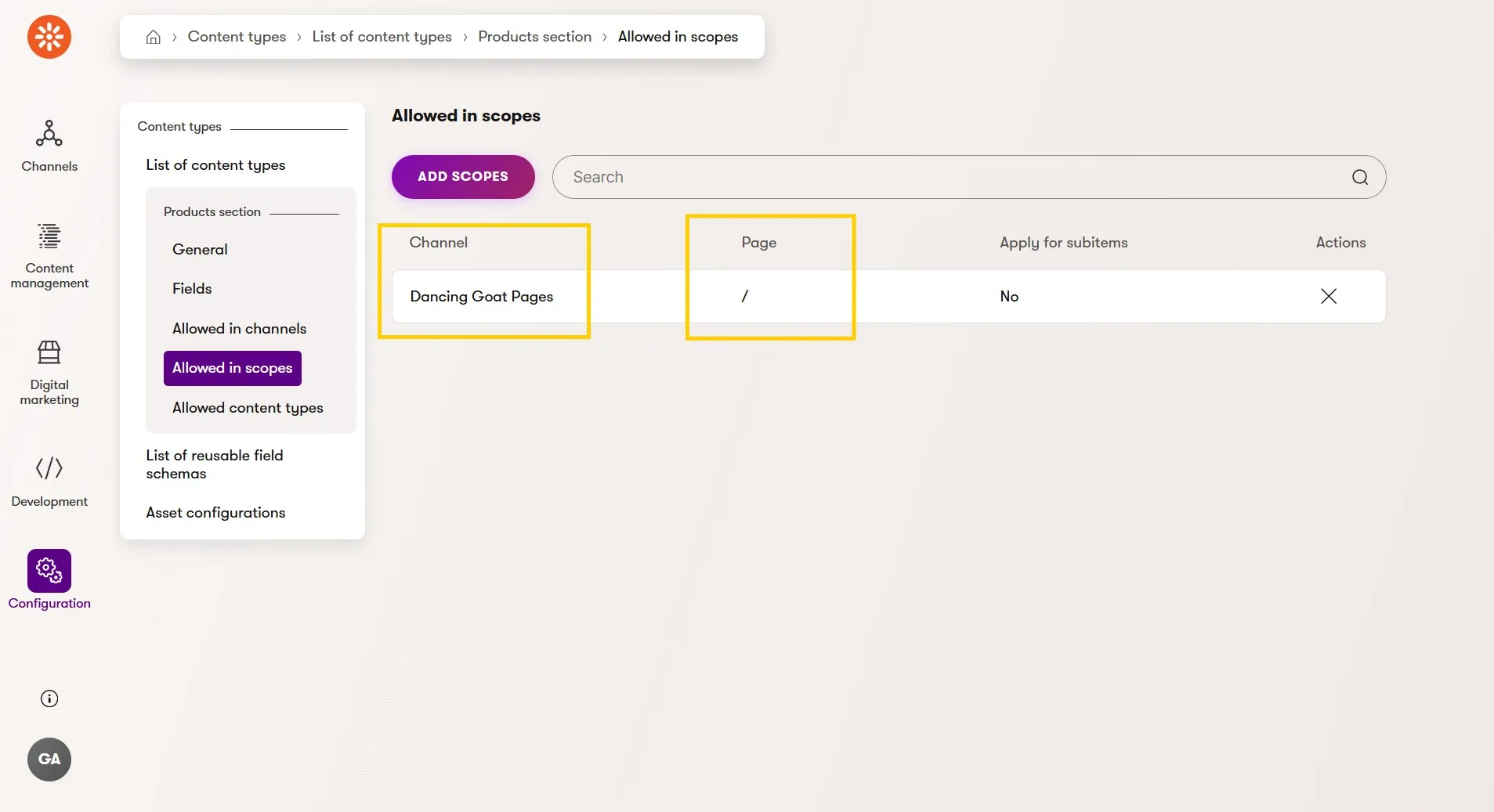This screenshot has height=812, width=1494.
Task: Open Allowed content types item
Action: [248, 407]
